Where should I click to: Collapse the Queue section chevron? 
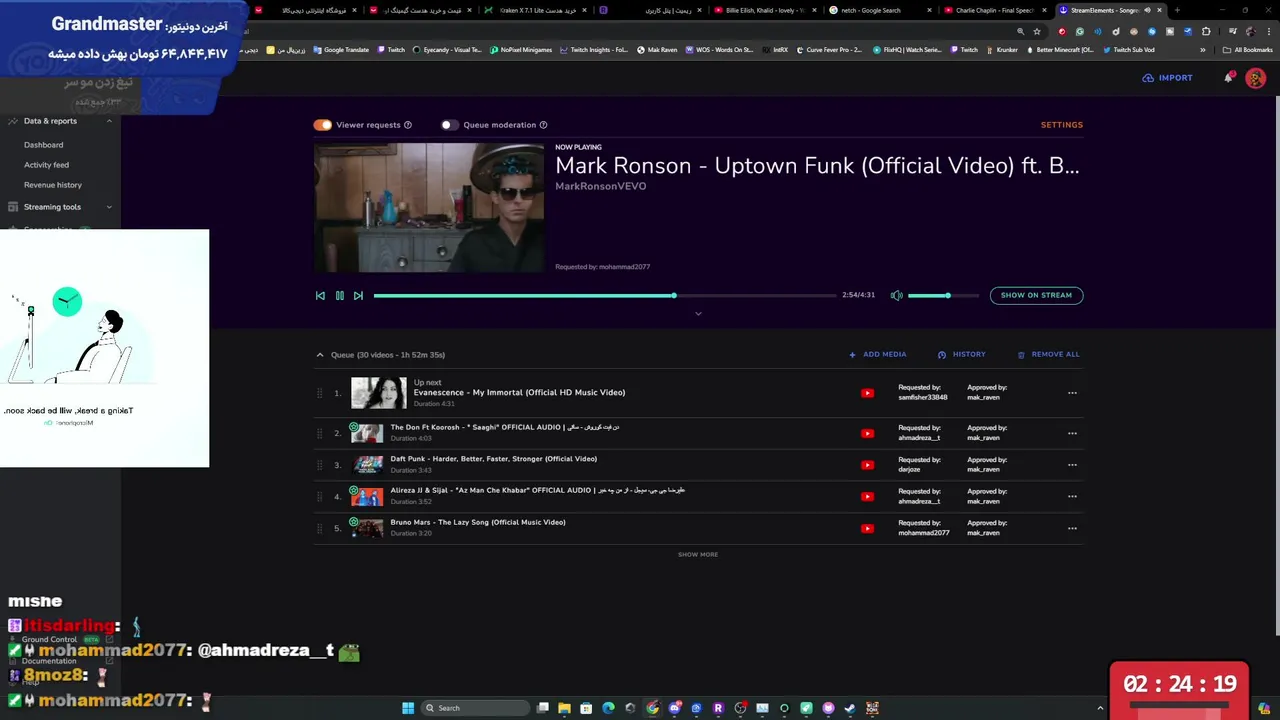point(320,355)
